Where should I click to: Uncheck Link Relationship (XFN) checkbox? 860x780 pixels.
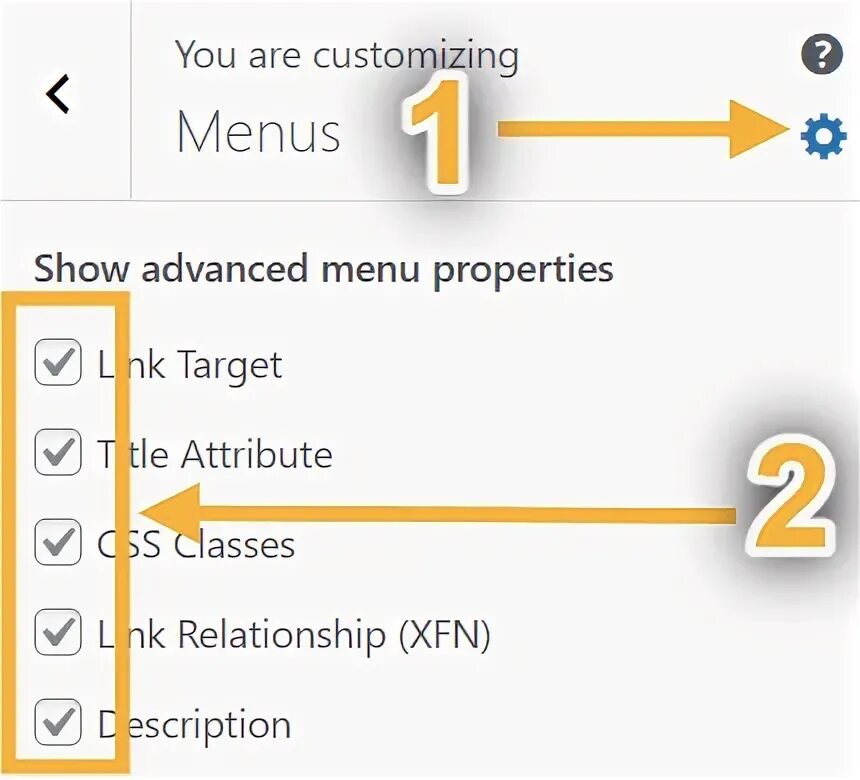pyautogui.click(x=57, y=634)
